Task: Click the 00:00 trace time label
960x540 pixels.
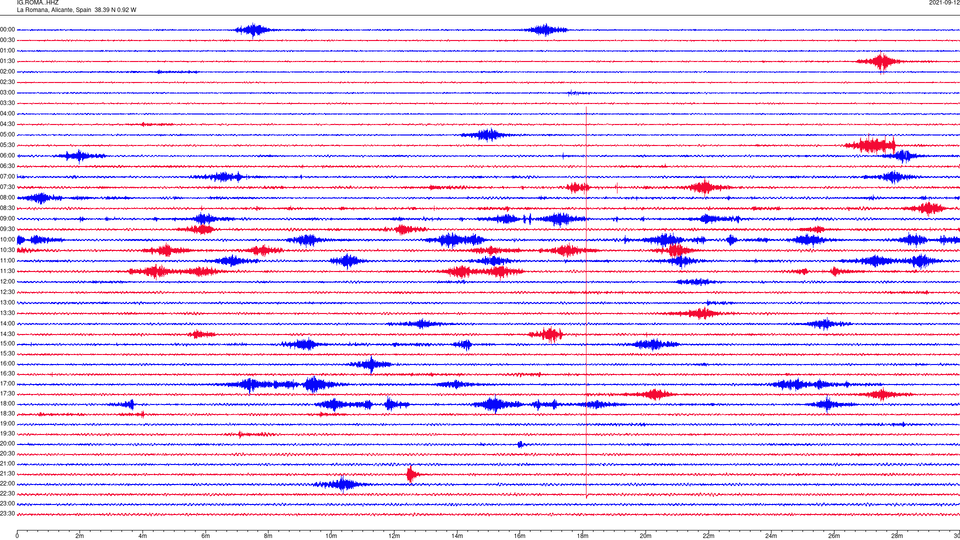Action: click(x=7, y=29)
